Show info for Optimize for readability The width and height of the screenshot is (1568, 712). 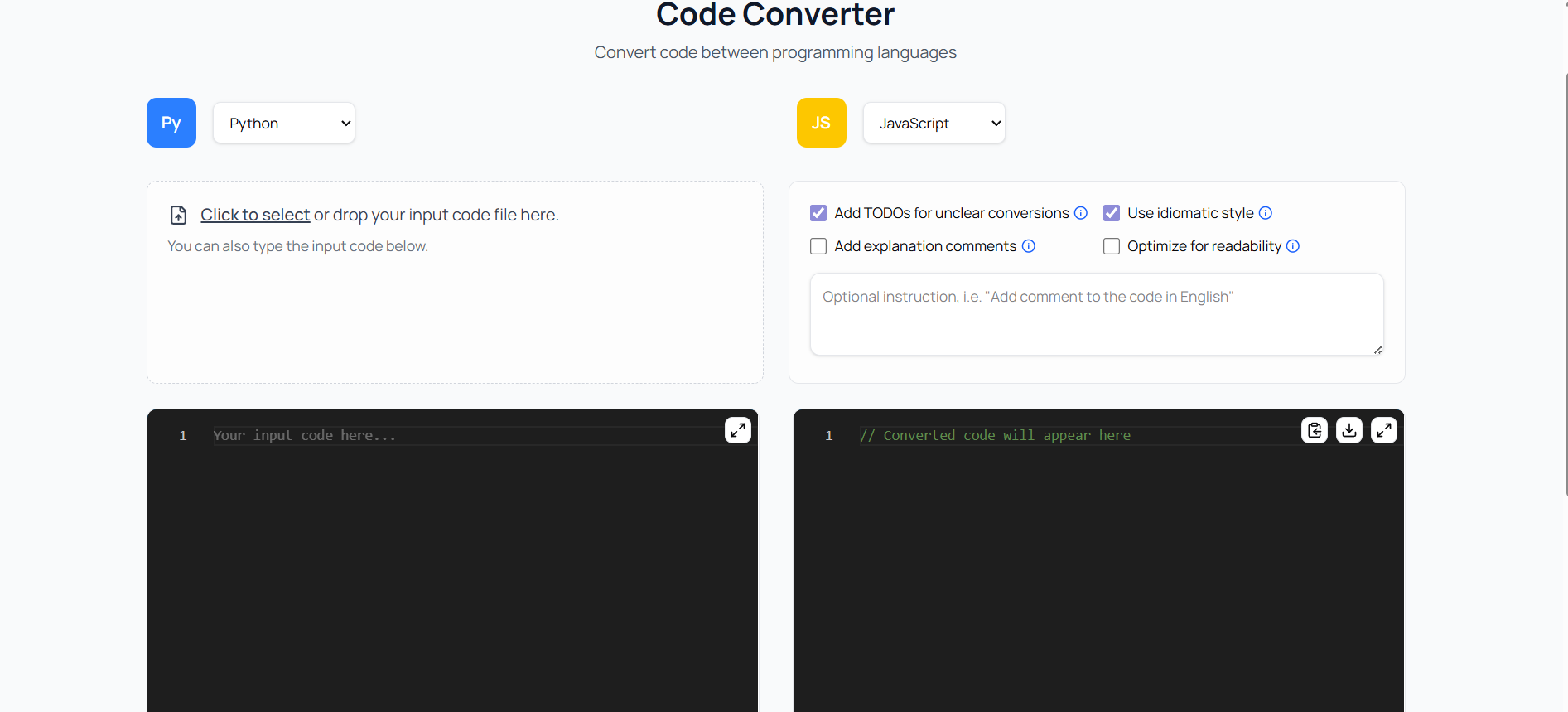coord(1292,246)
